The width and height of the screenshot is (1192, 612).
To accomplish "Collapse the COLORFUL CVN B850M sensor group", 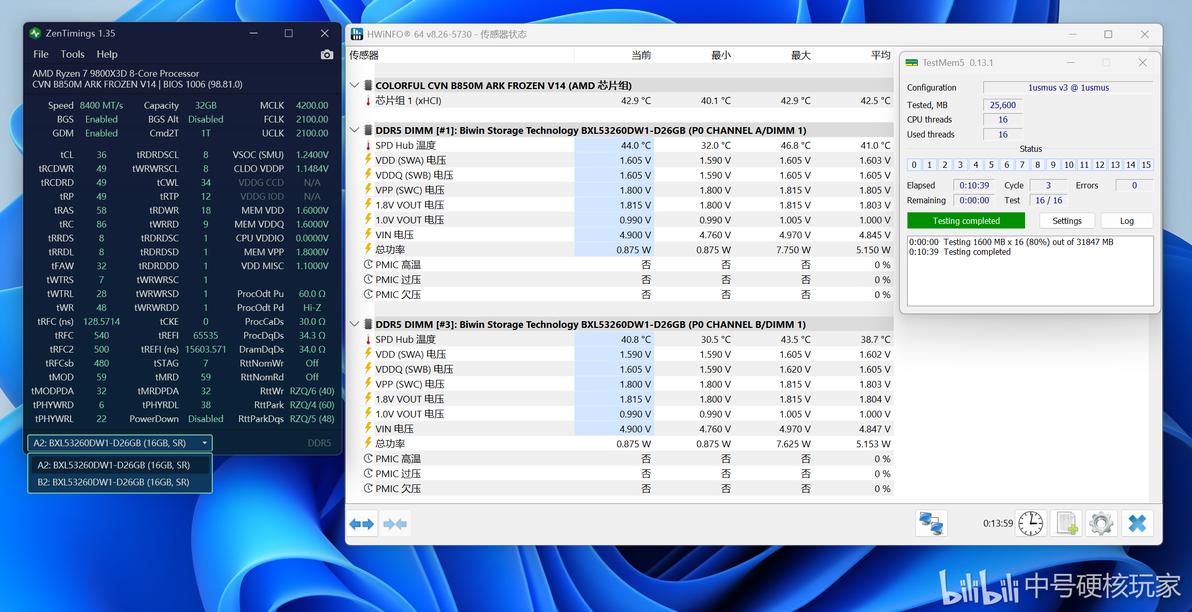I will click(x=354, y=86).
